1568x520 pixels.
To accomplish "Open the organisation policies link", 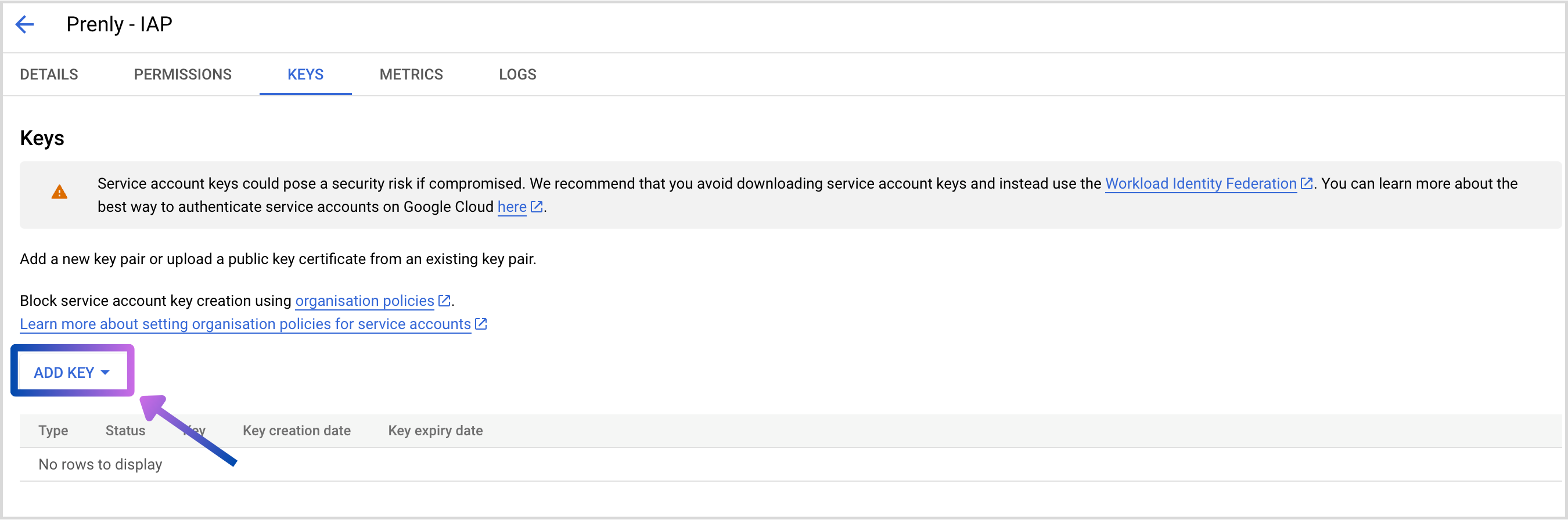I will [364, 301].
